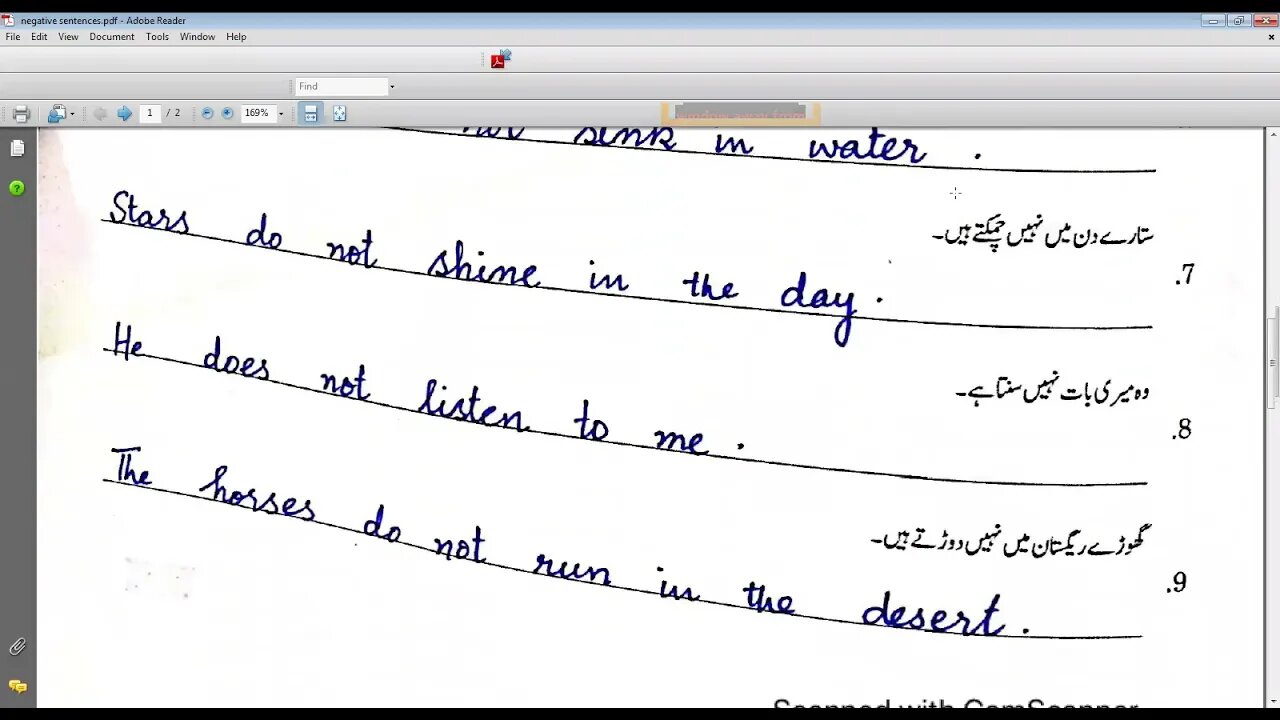
Task: Go to next page arrow
Action: point(124,114)
